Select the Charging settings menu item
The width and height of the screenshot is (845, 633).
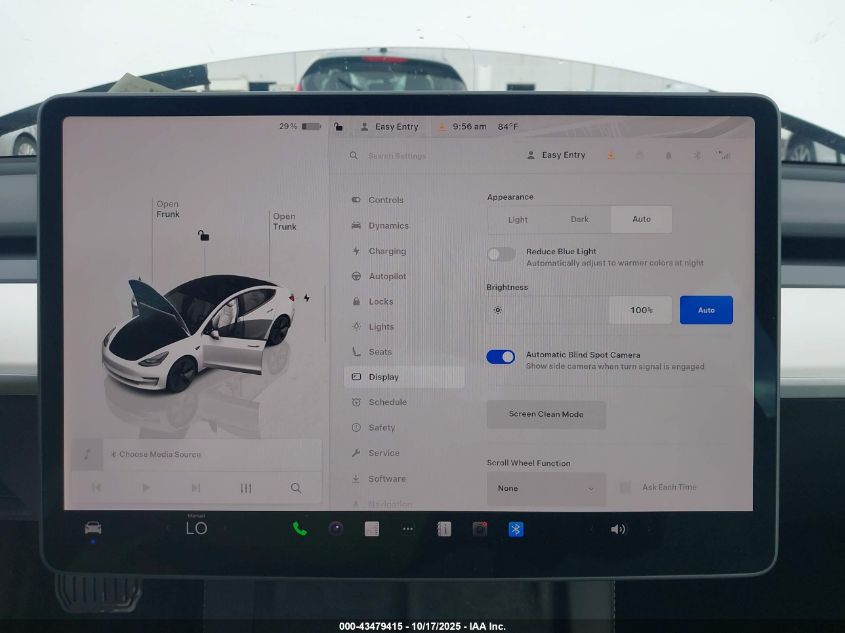point(386,251)
